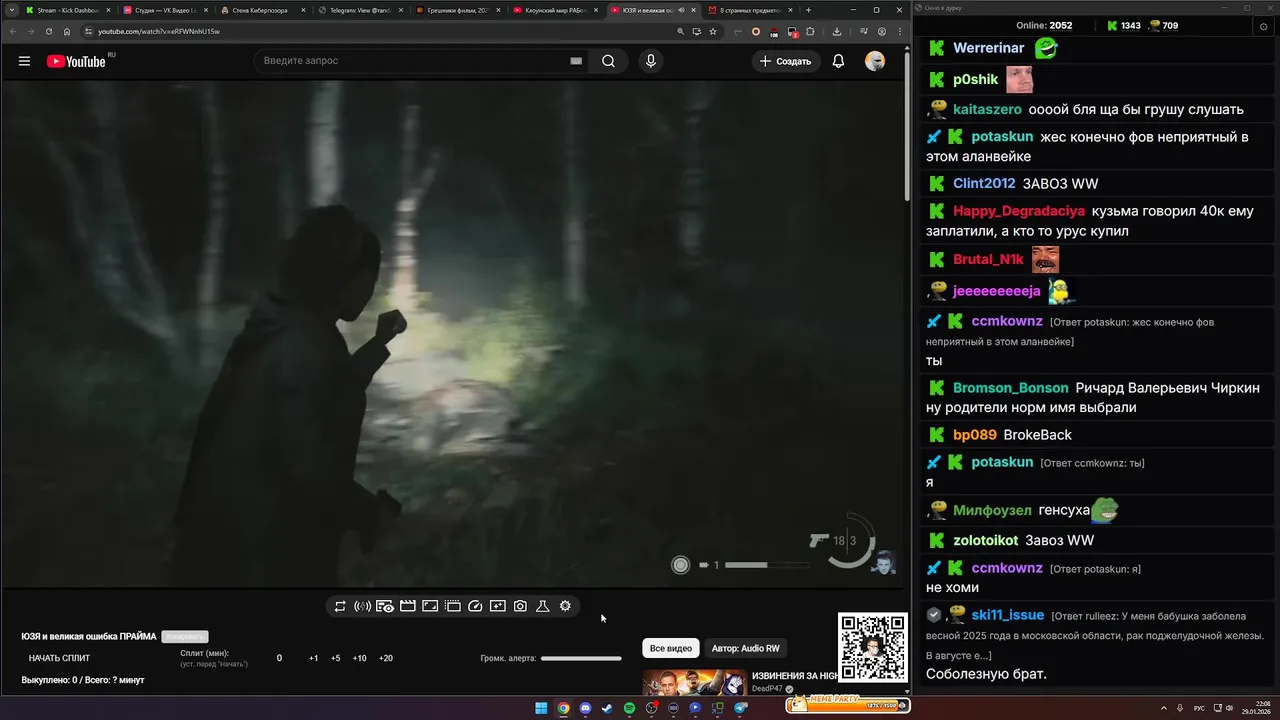Open the browser downloads arrow icon

837,31
